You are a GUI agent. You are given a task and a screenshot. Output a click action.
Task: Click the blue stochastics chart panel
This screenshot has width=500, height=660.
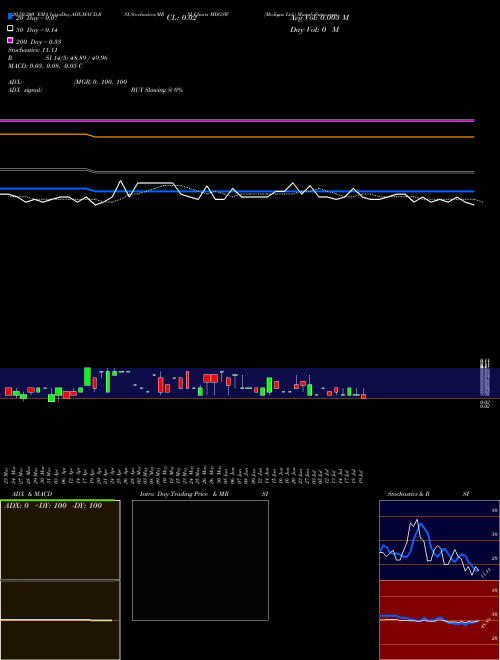tap(439, 540)
